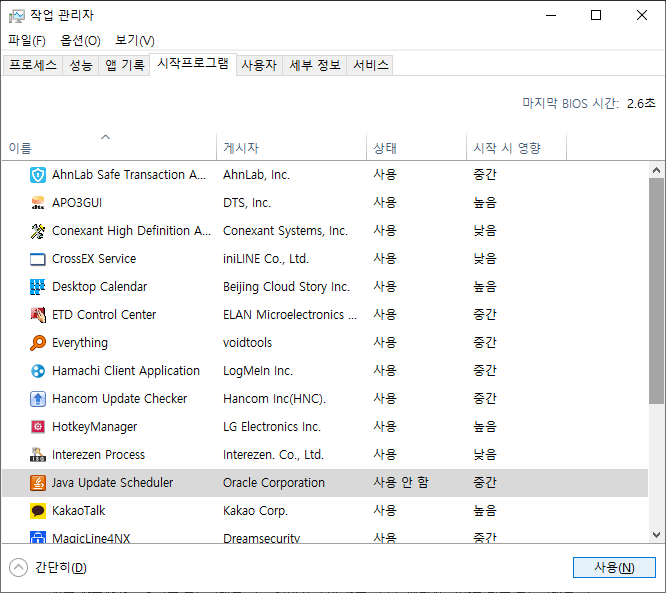666x593 pixels.
Task: Switch to the 앱 기록 tab
Action: tap(124, 65)
